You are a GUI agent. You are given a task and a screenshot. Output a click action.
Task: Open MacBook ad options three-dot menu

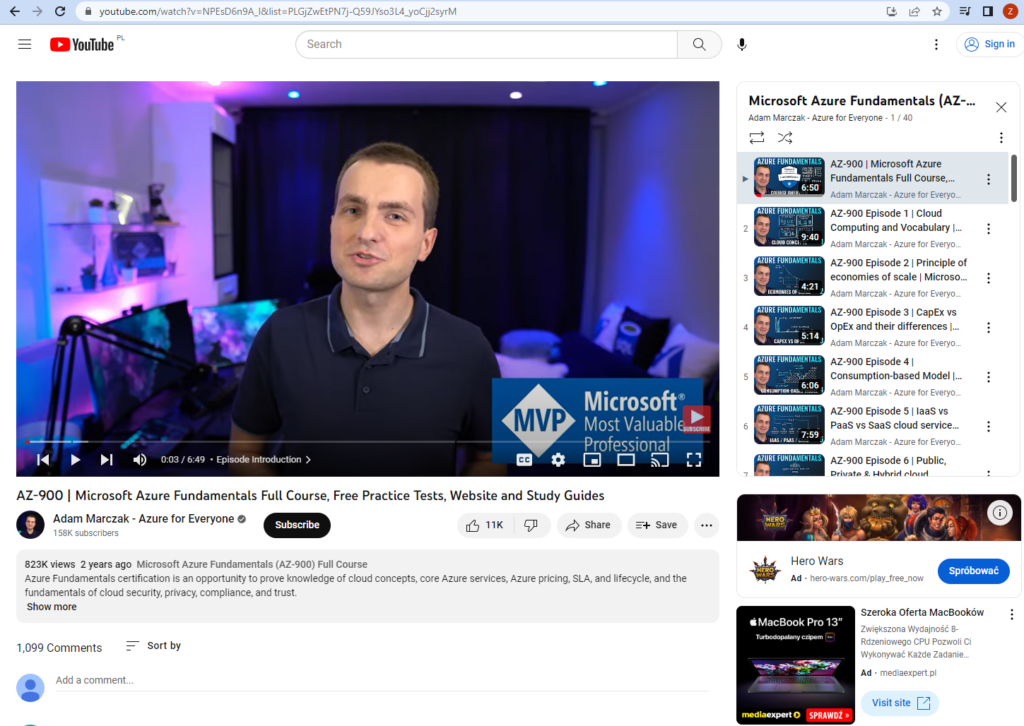1012,614
